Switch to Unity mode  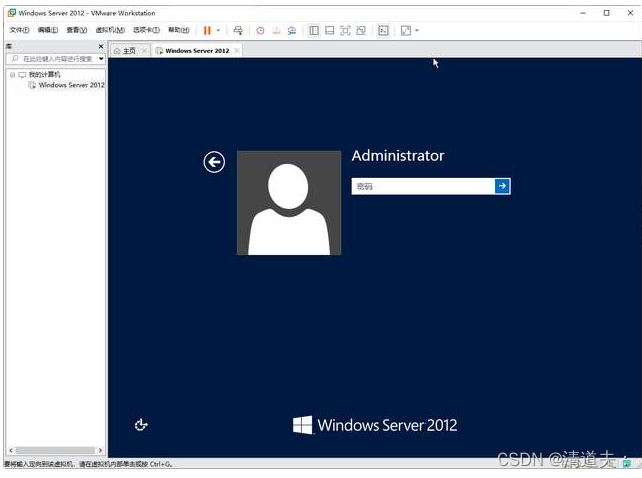pyautogui.click(x=361, y=30)
